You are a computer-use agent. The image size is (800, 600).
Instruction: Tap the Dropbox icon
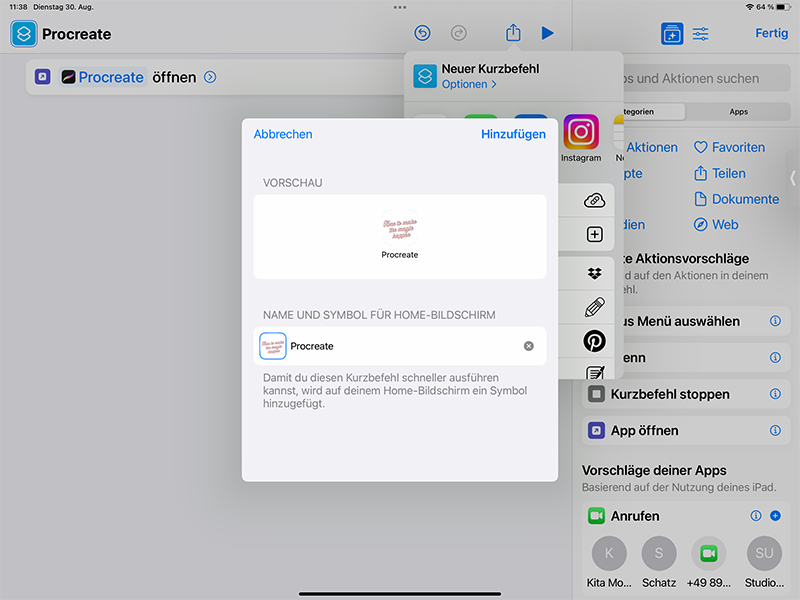tap(594, 274)
